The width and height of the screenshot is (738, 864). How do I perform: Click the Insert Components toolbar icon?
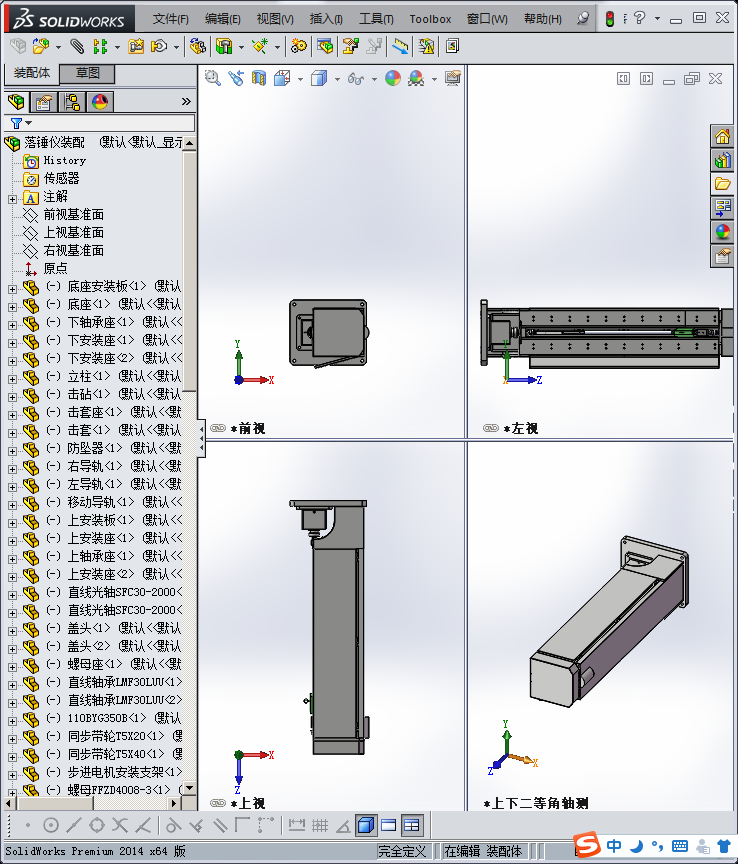pos(40,46)
